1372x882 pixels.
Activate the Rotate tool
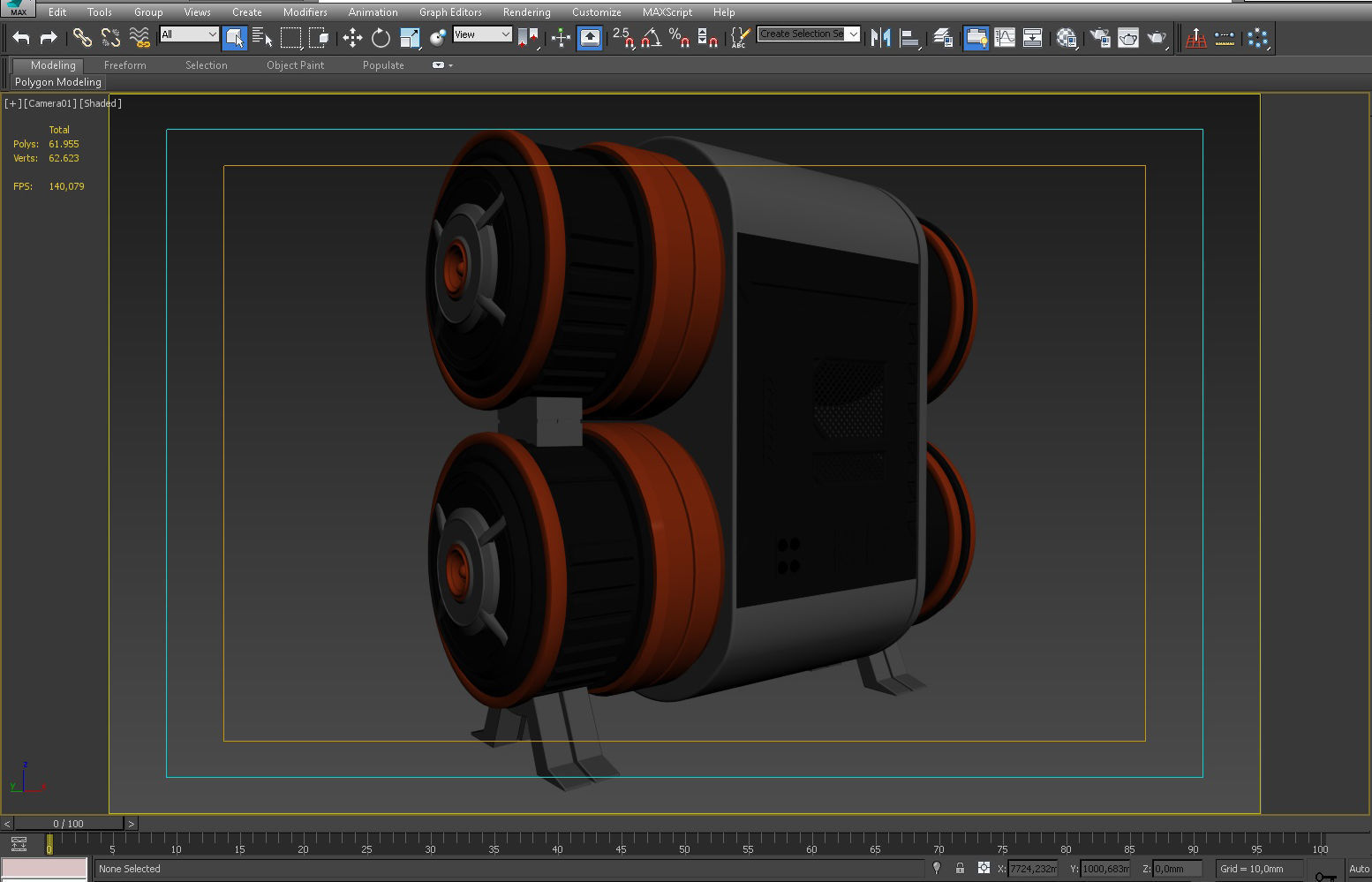pyautogui.click(x=380, y=38)
